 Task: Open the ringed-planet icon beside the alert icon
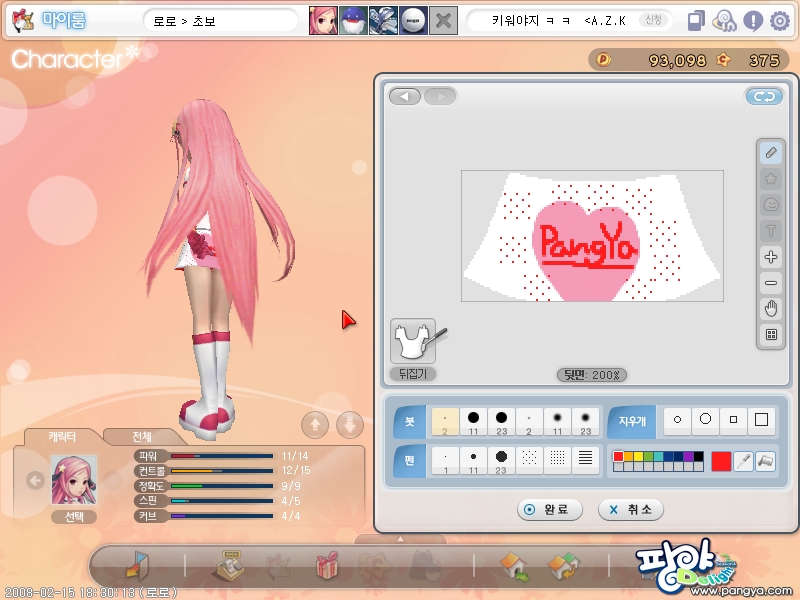tap(724, 21)
